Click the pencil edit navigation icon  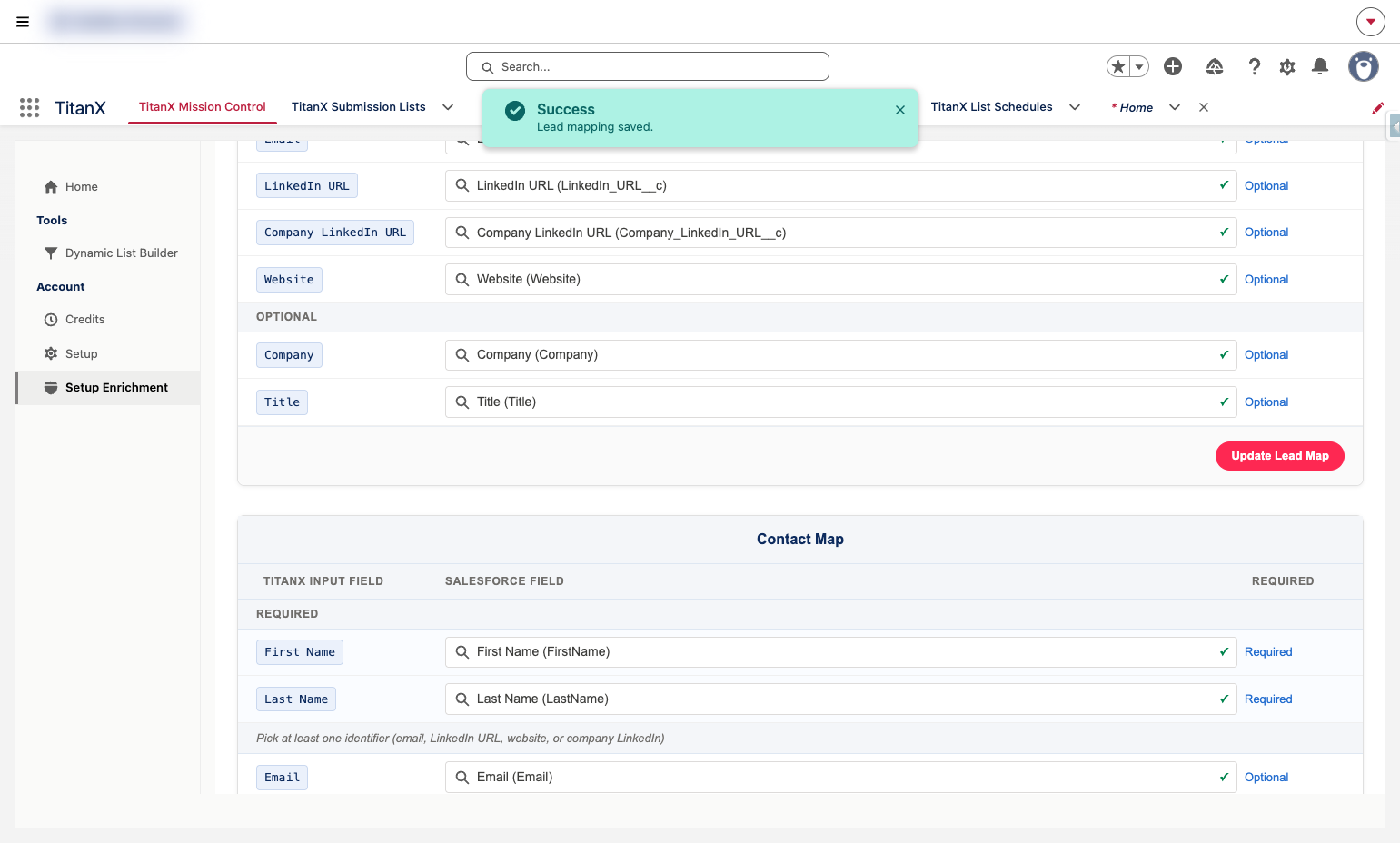pos(1377,107)
